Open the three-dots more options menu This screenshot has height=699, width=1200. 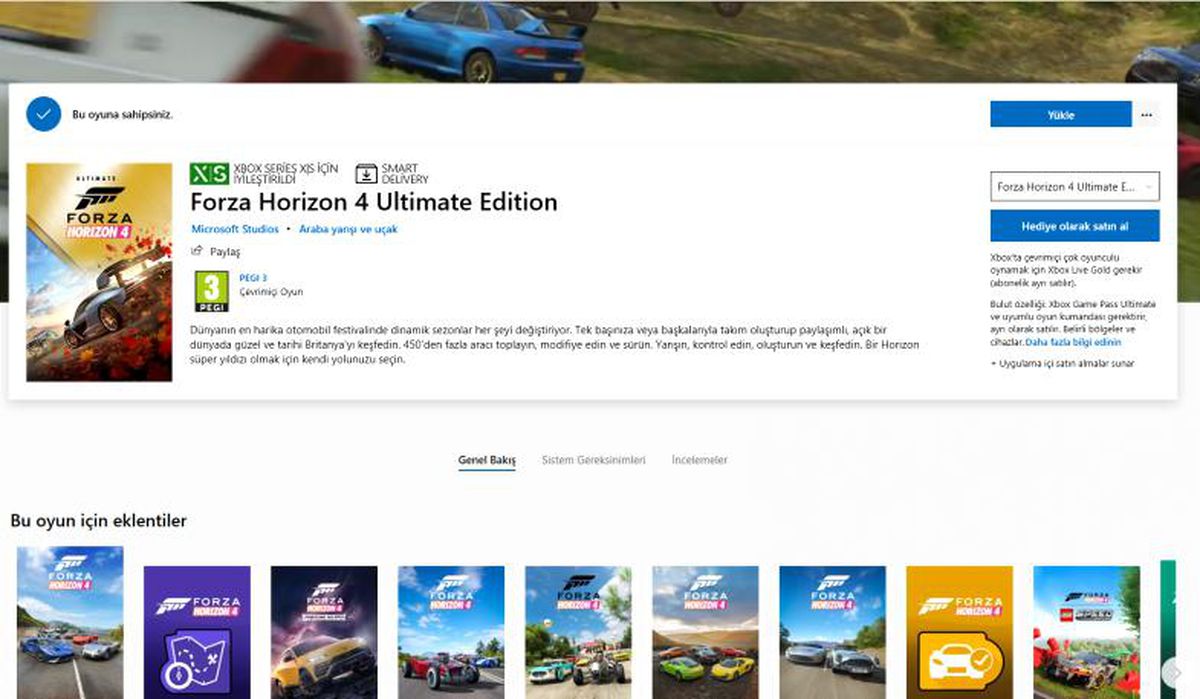pyautogui.click(x=1146, y=115)
